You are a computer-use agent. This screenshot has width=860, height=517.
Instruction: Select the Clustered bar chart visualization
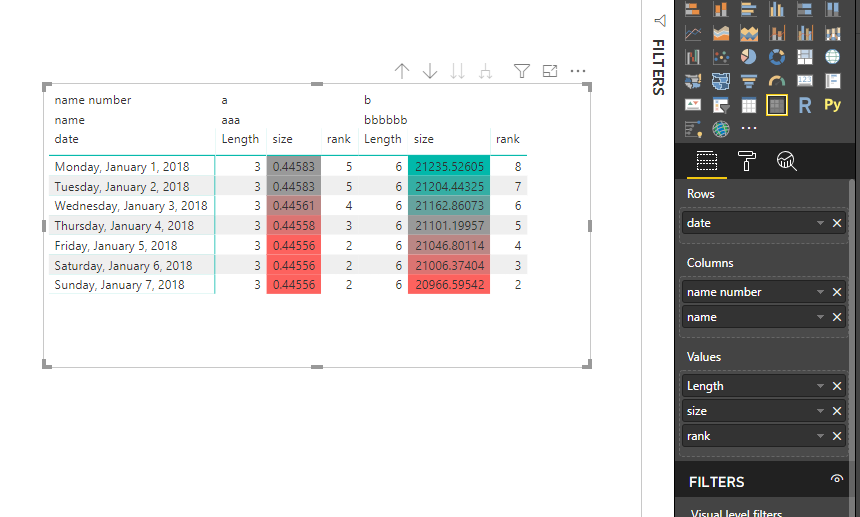click(x=749, y=9)
